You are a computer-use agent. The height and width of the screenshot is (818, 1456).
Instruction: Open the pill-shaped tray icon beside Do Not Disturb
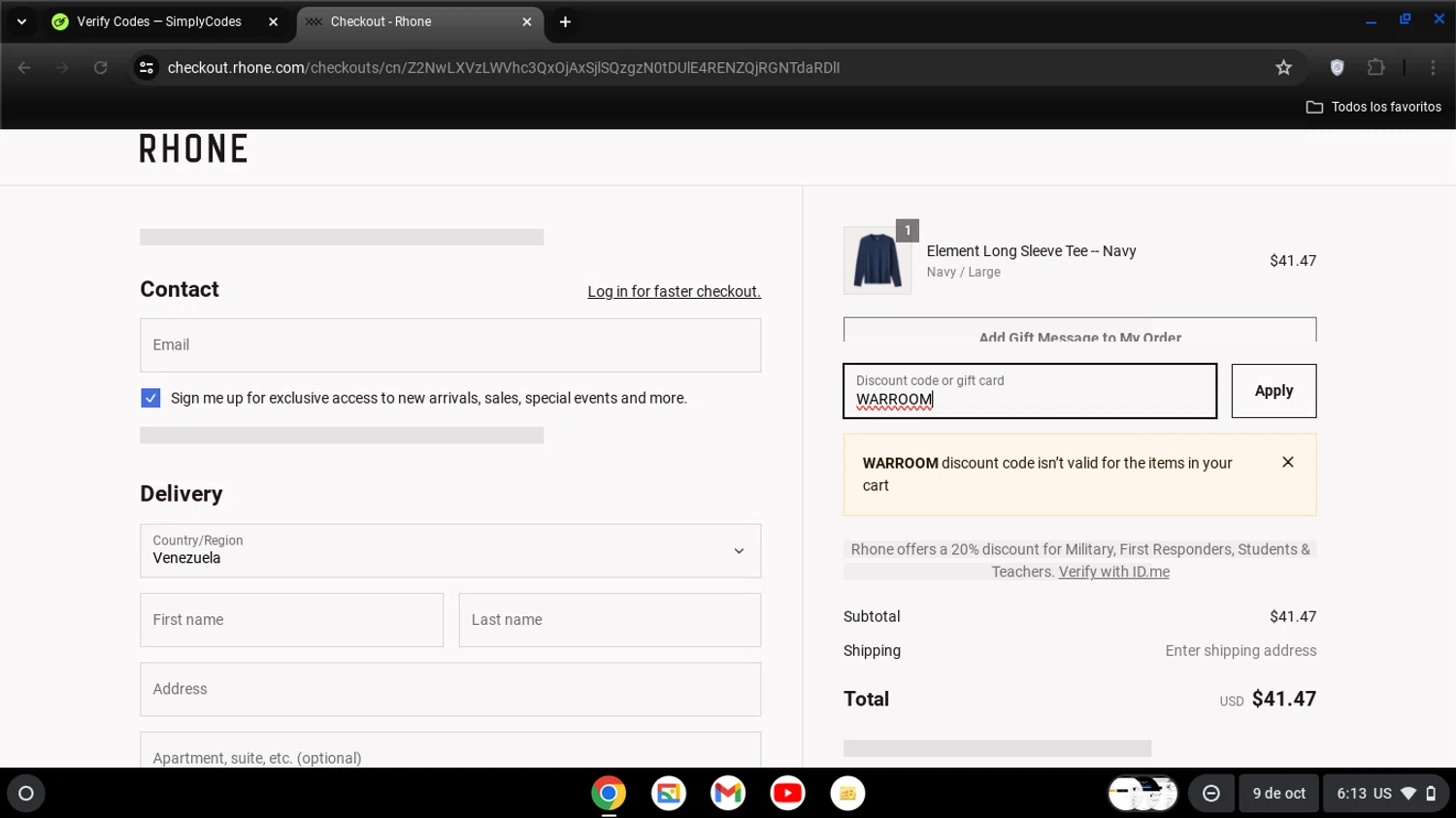[x=1142, y=794]
